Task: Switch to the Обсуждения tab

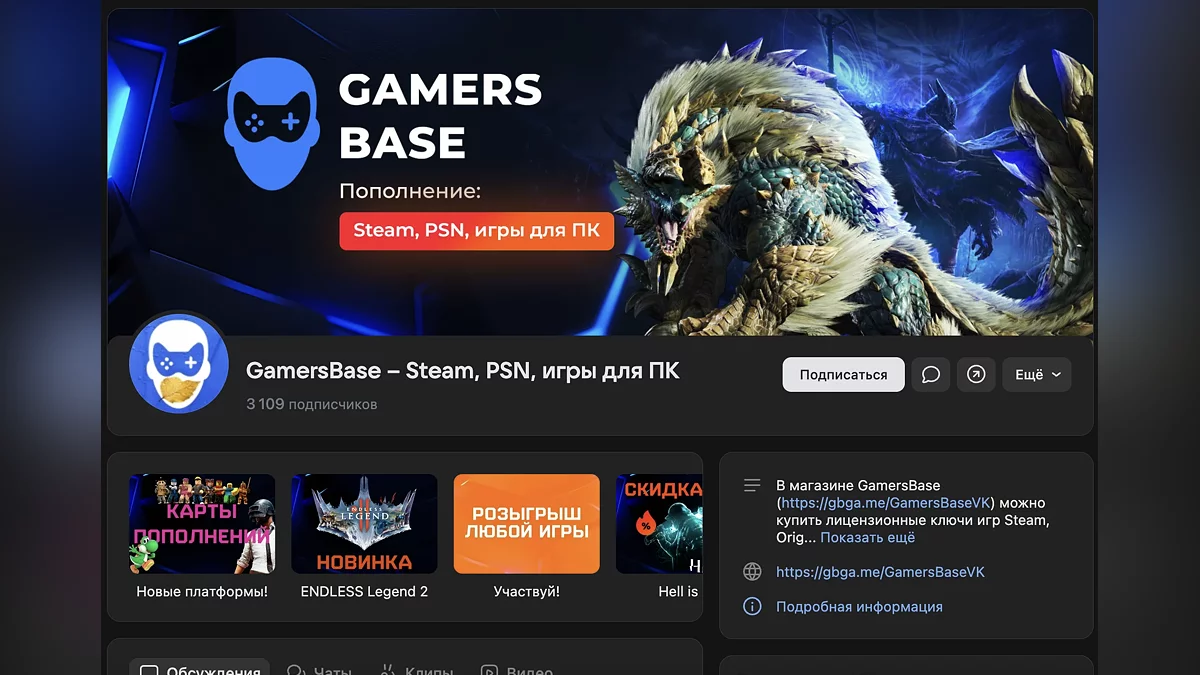Action: 200,668
